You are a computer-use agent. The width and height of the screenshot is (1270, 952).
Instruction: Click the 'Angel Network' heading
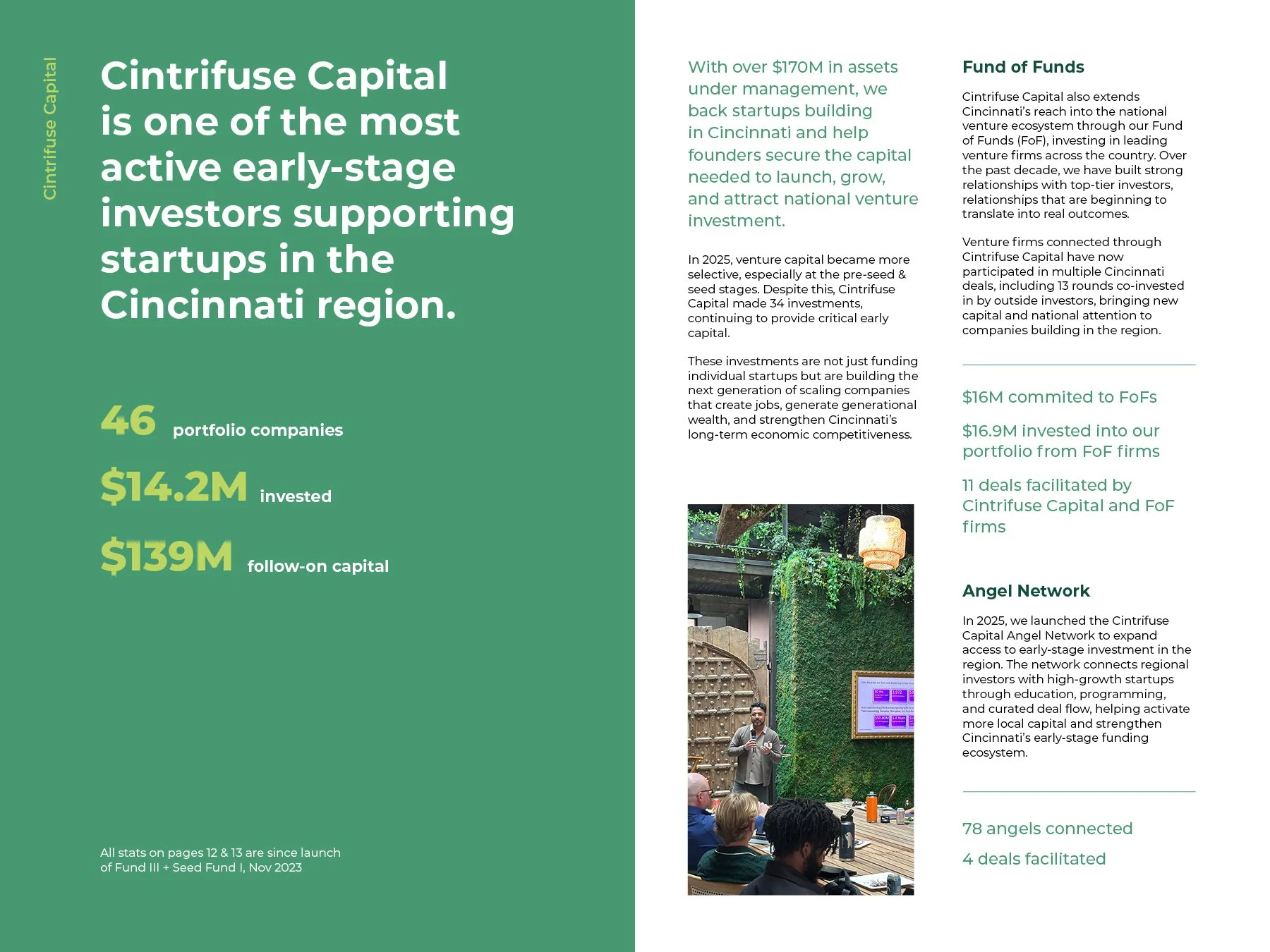[x=1026, y=591]
